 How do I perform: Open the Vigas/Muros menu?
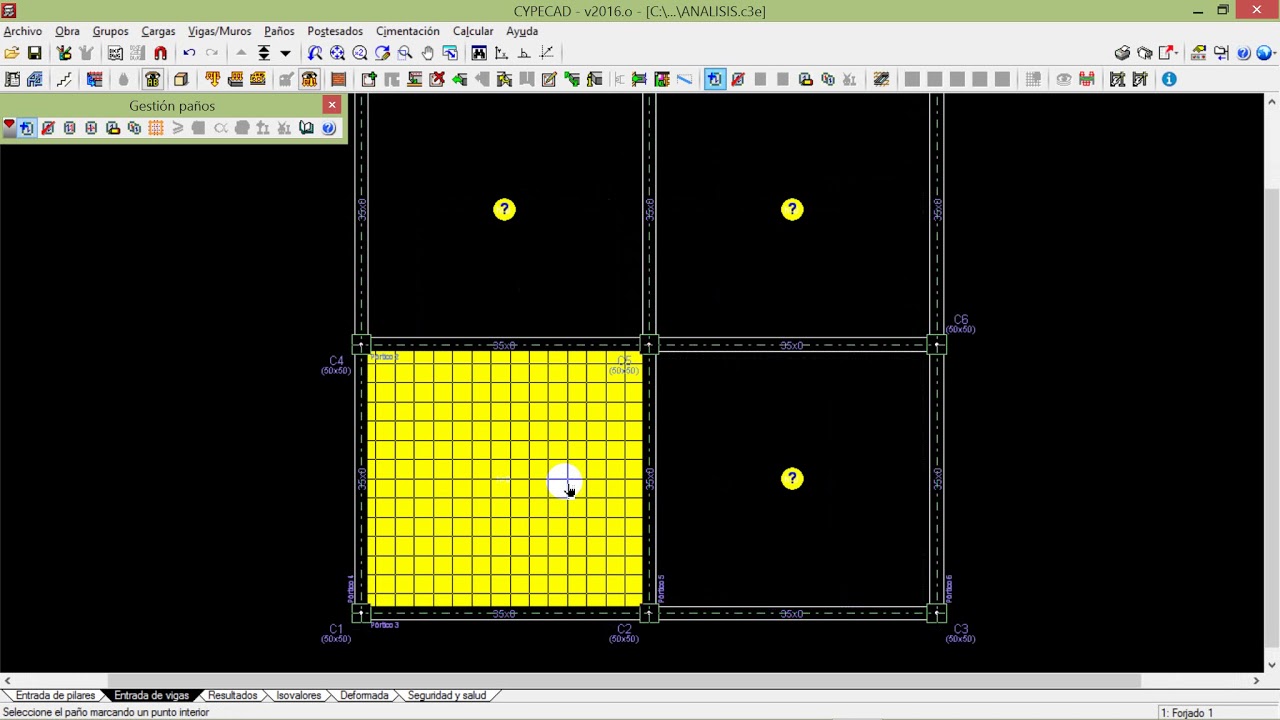(219, 31)
